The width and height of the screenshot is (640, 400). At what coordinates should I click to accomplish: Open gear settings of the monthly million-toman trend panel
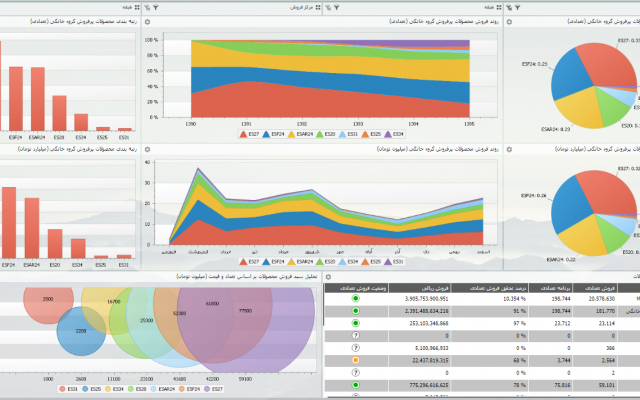tap(147, 149)
